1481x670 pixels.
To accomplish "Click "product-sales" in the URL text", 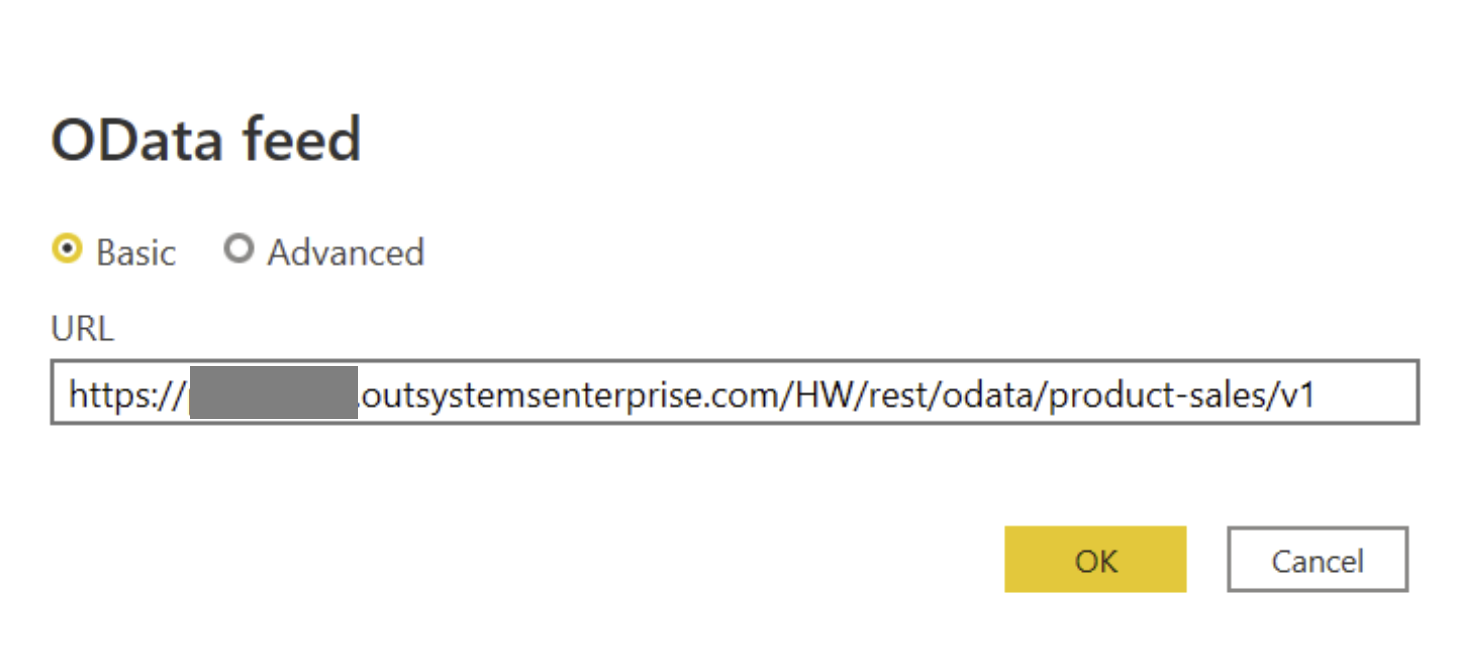I will [x=1153, y=396].
